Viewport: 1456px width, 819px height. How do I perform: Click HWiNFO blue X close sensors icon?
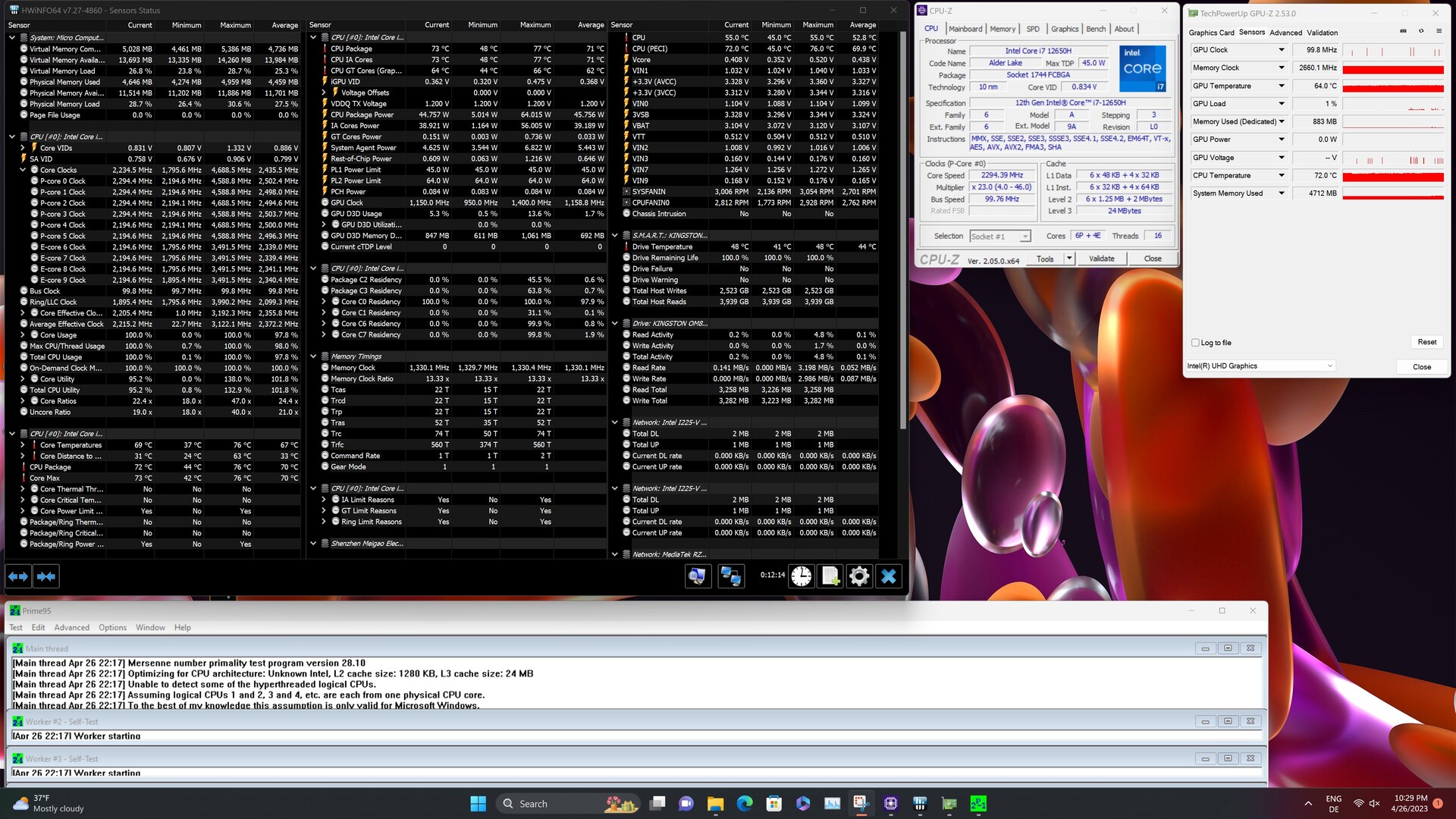(889, 577)
